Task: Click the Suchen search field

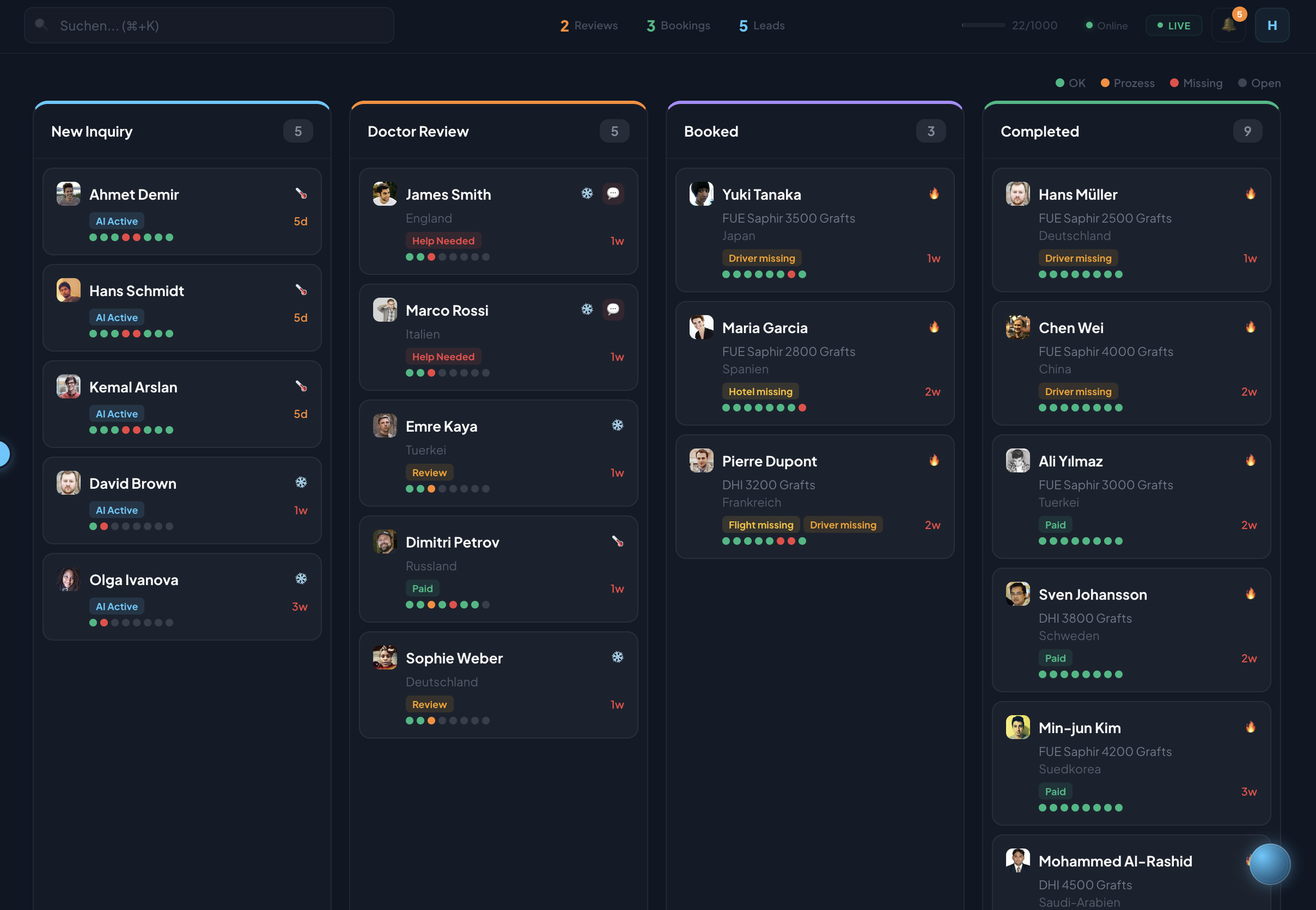Action: click(x=209, y=26)
